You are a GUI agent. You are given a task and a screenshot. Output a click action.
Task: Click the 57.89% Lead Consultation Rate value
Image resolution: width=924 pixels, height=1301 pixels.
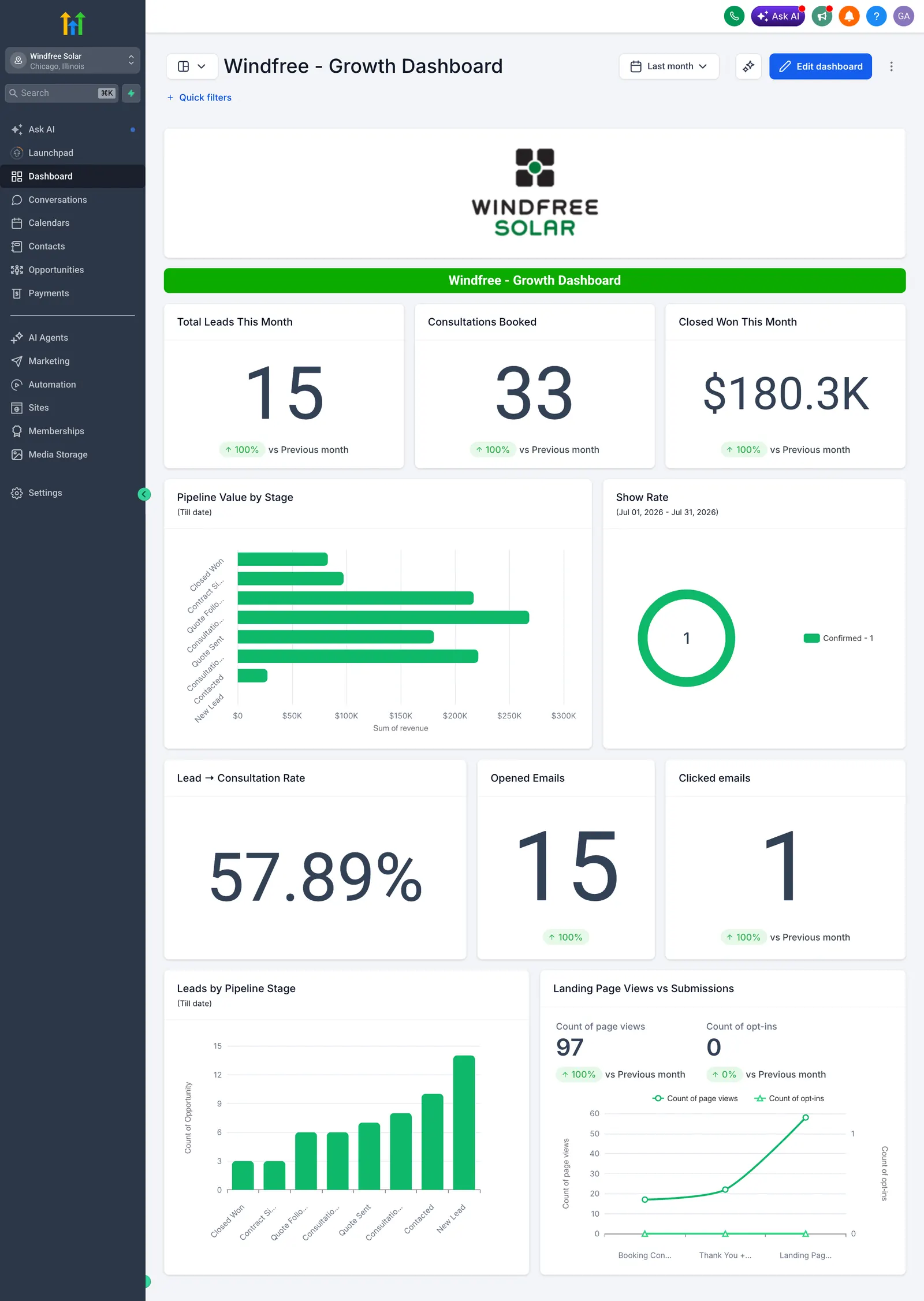(316, 877)
